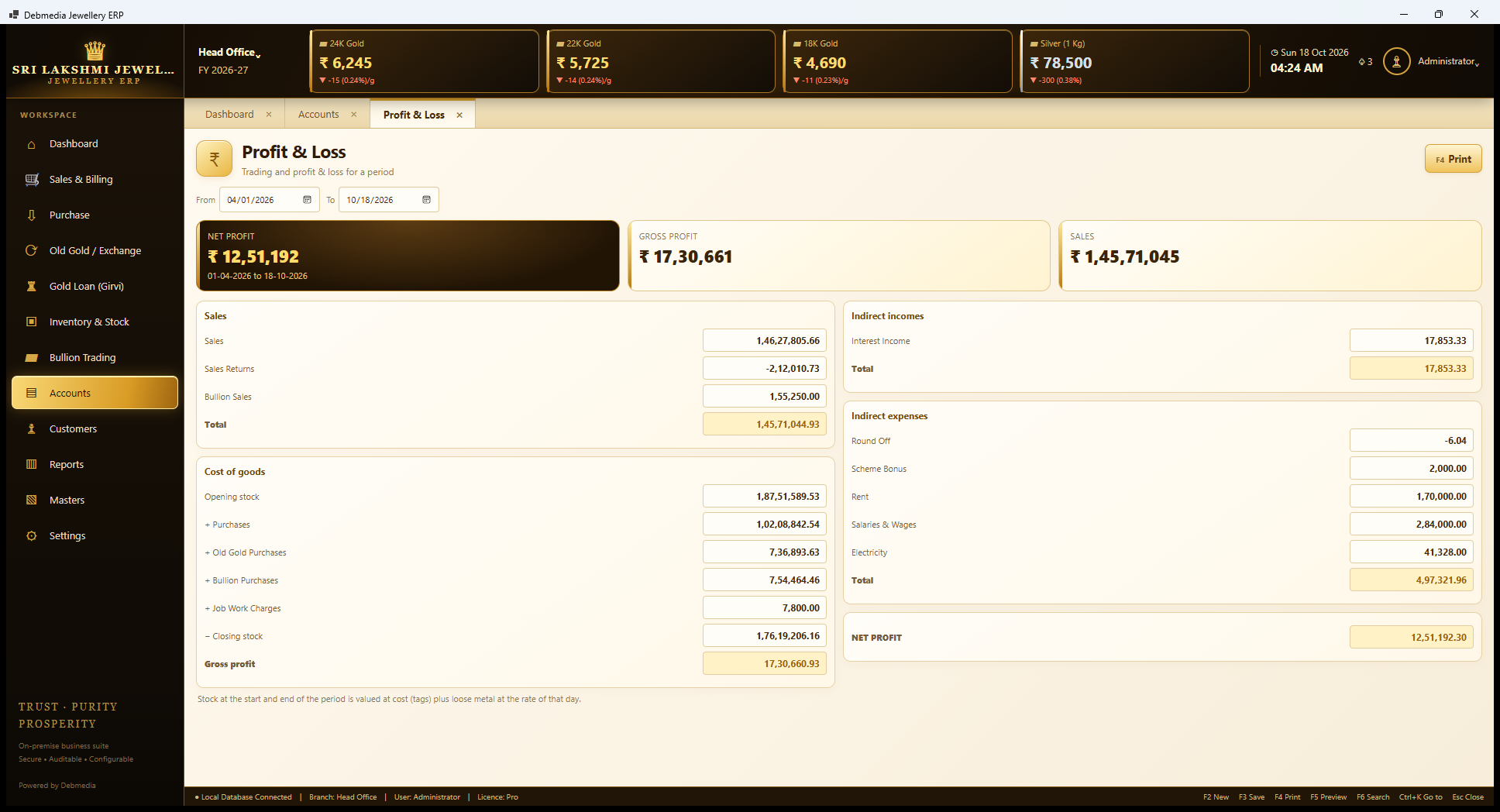
Task: Click F2 New in the status bar
Action: pos(1216,797)
